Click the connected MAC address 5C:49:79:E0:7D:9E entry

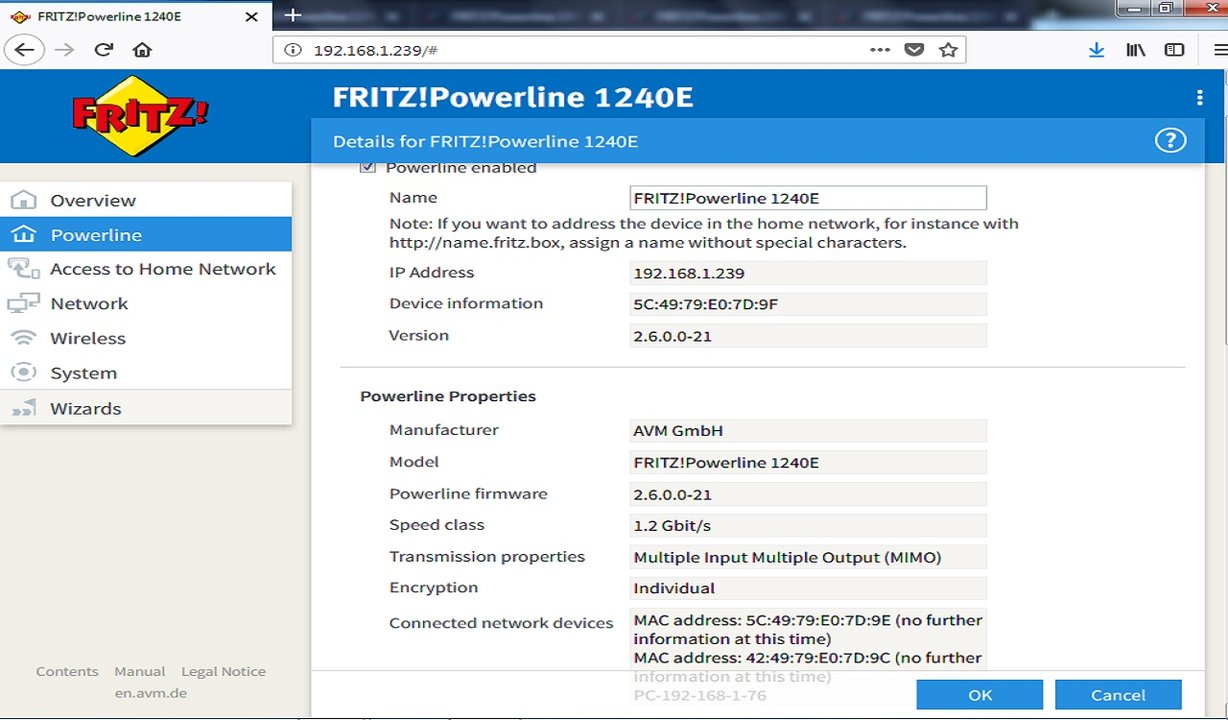click(808, 629)
